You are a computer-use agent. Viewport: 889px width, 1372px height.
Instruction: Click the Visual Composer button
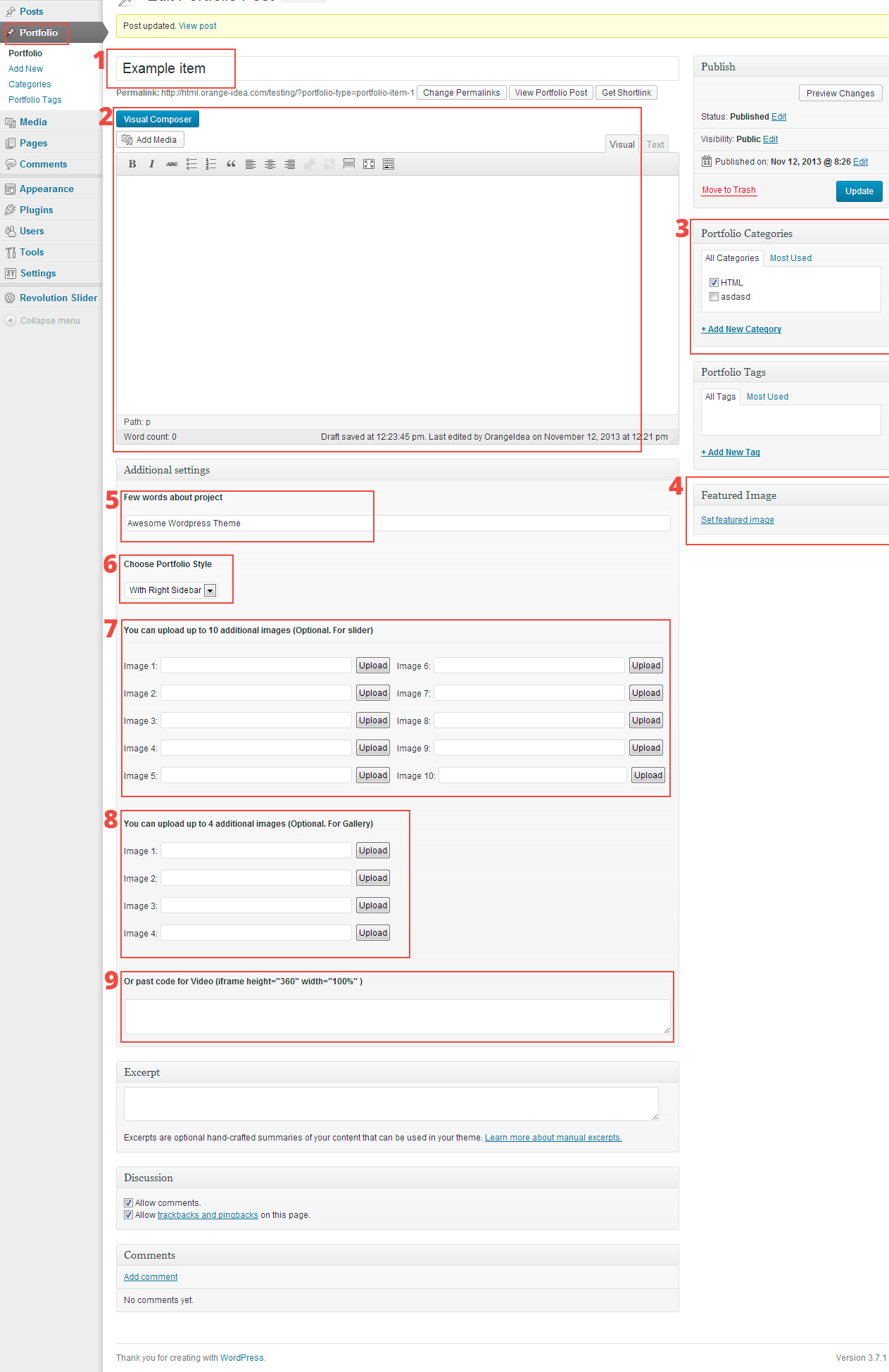[x=158, y=120]
